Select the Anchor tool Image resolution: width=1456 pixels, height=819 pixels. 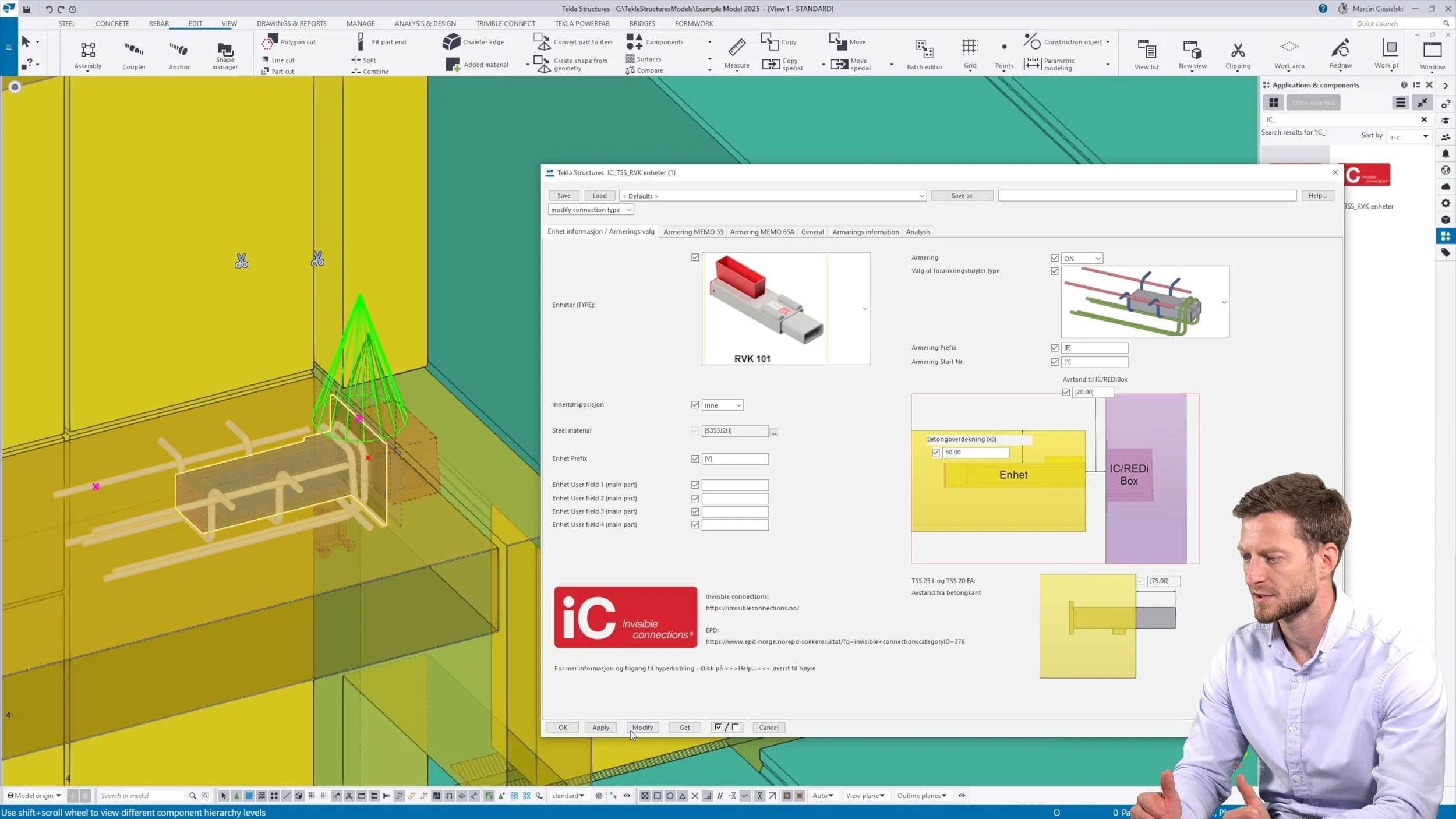(178, 53)
